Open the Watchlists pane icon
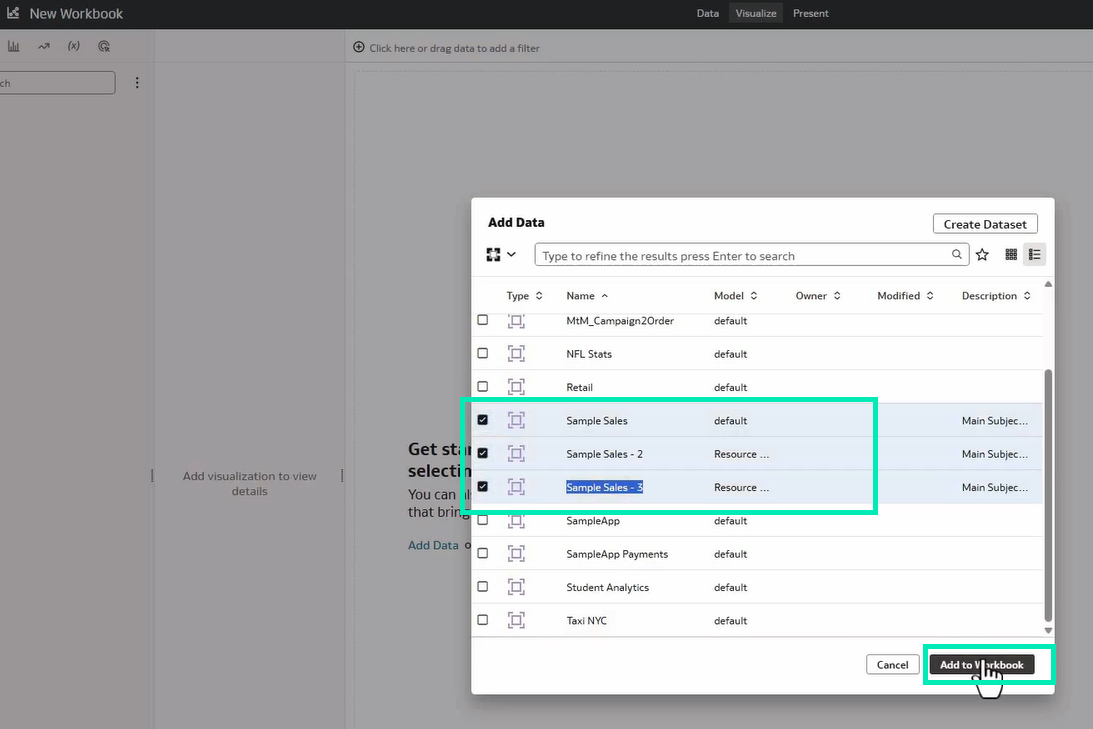This screenshot has width=1093, height=729. click(104, 47)
